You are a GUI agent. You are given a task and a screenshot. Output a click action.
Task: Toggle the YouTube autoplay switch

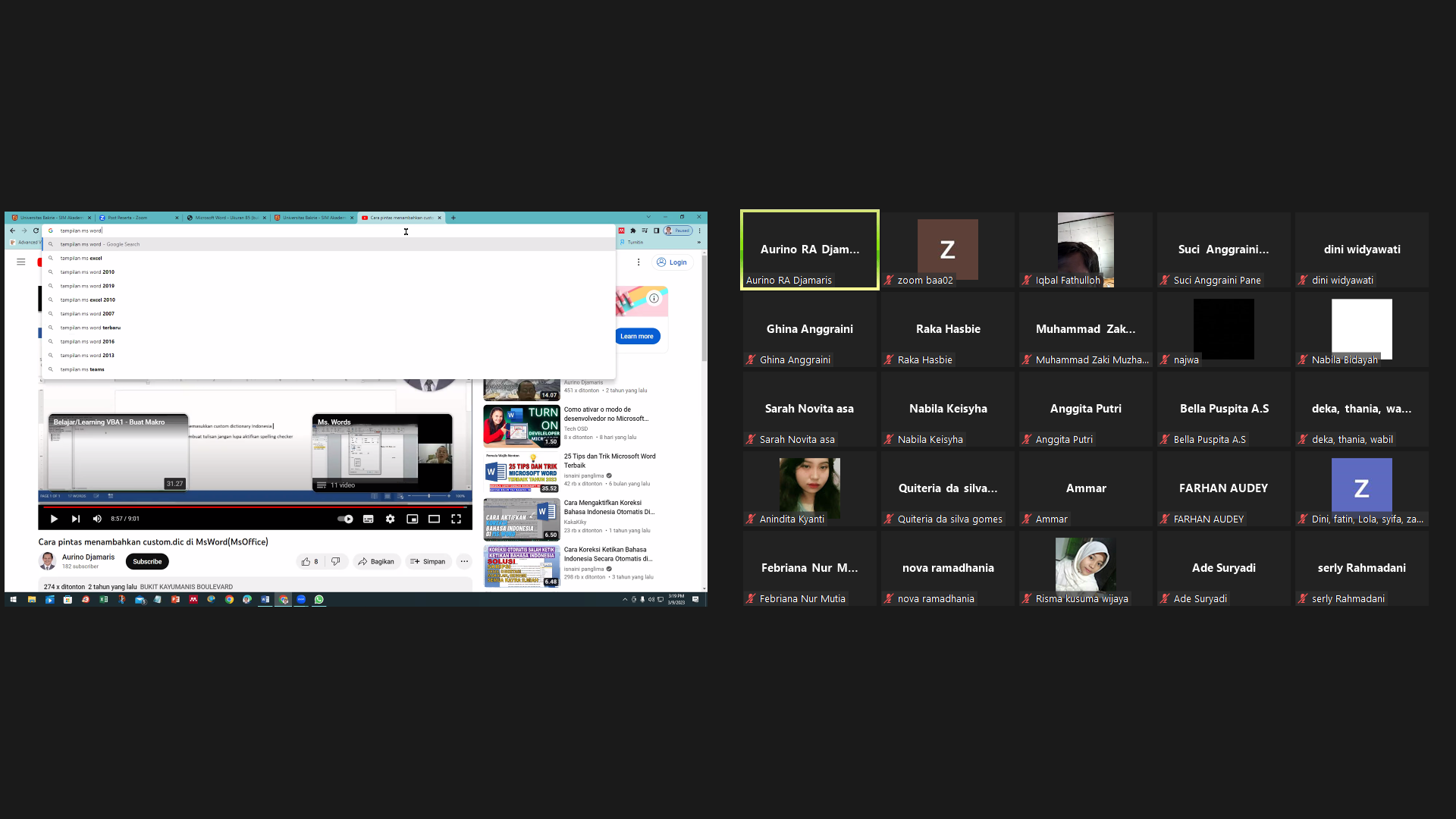coord(345,519)
